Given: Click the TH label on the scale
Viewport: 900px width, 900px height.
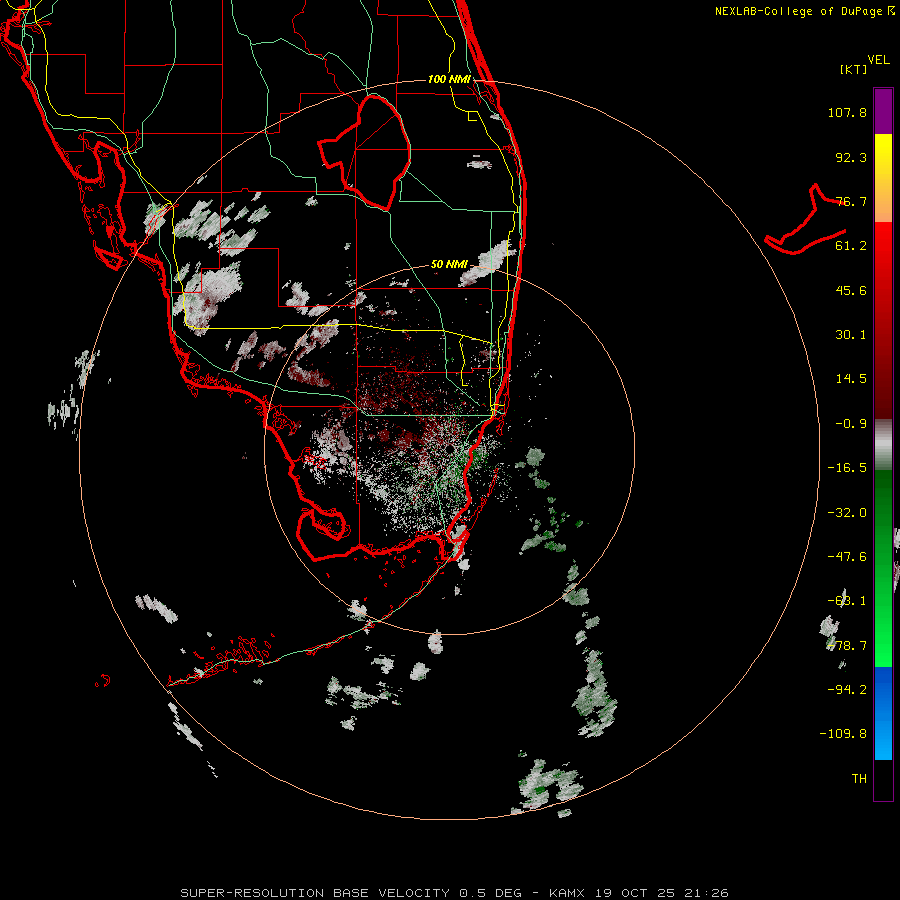Looking at the screenshot, I should [x=859, y=779].
